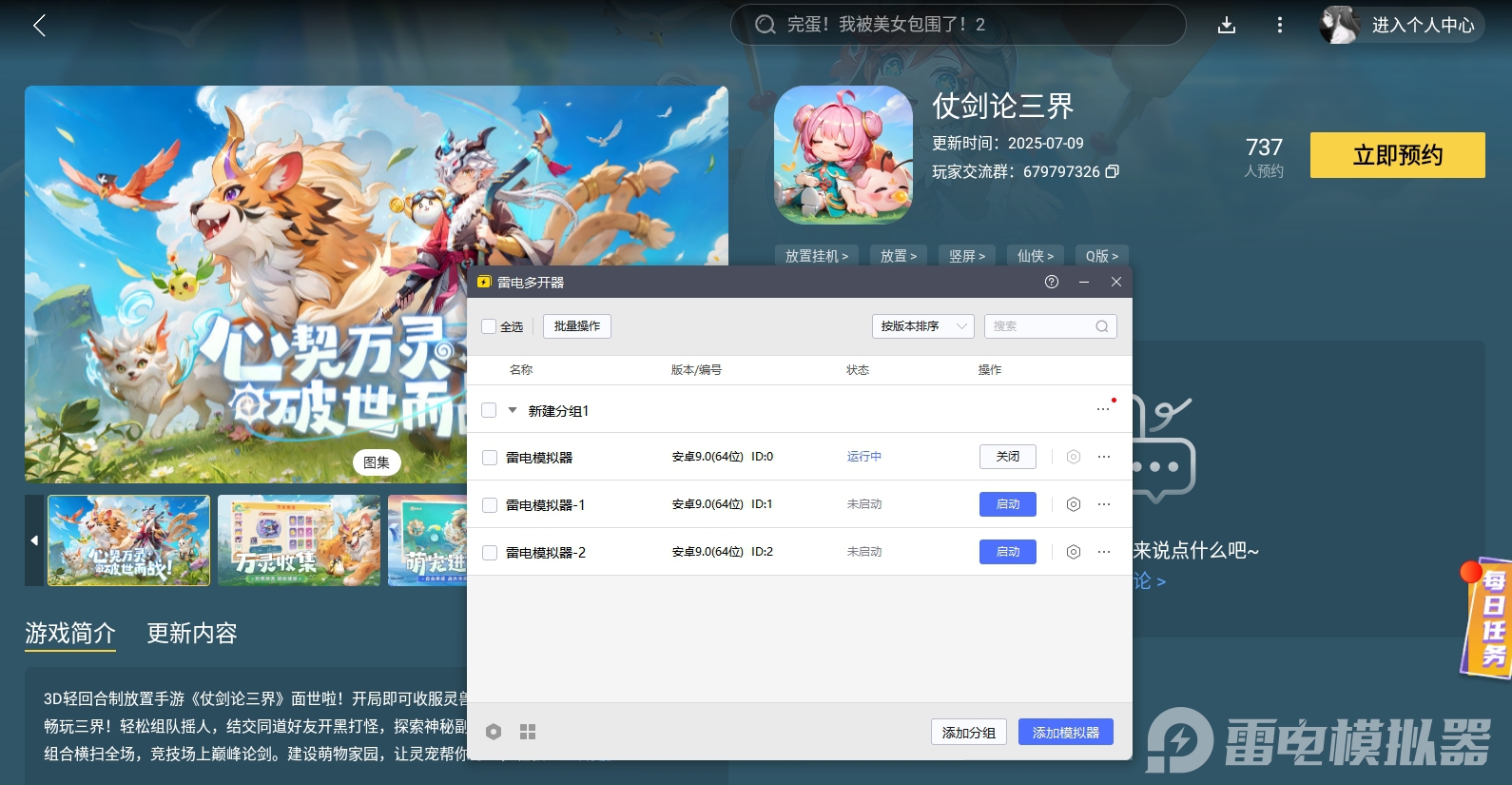Close the running 雷电模拟器 with 关闭

pos(1008,457)
